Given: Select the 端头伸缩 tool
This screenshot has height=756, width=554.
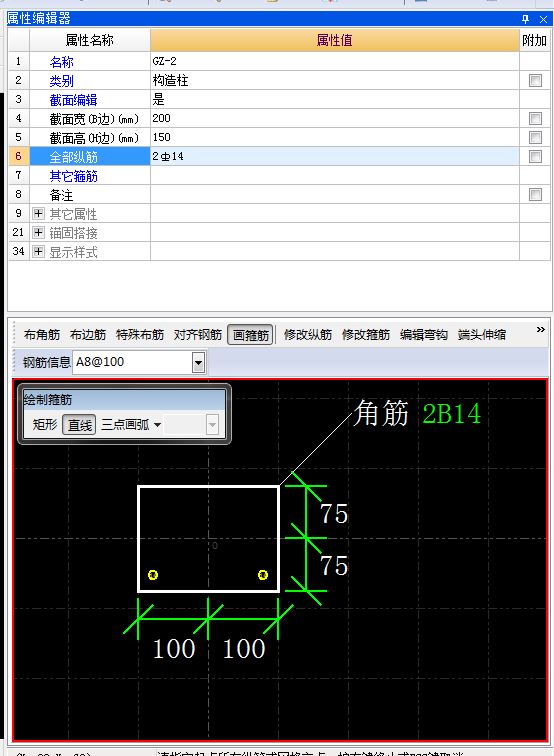Looking at the screenshot, I should [x=482, y=335].
